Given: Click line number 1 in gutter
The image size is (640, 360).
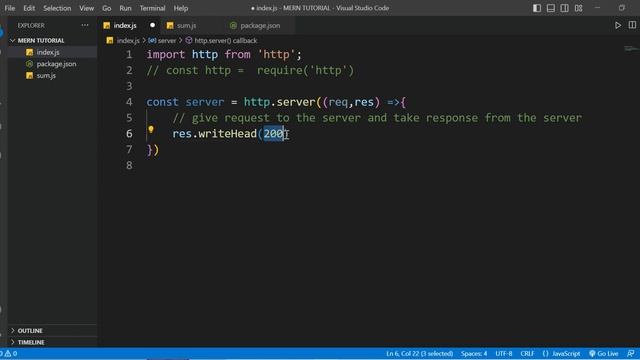Looking at the screenshot, I should [x=129, y=55].
